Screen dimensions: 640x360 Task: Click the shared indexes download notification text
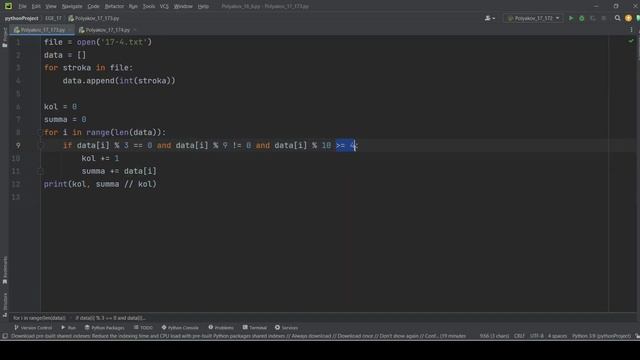click(x=238, y=336)
